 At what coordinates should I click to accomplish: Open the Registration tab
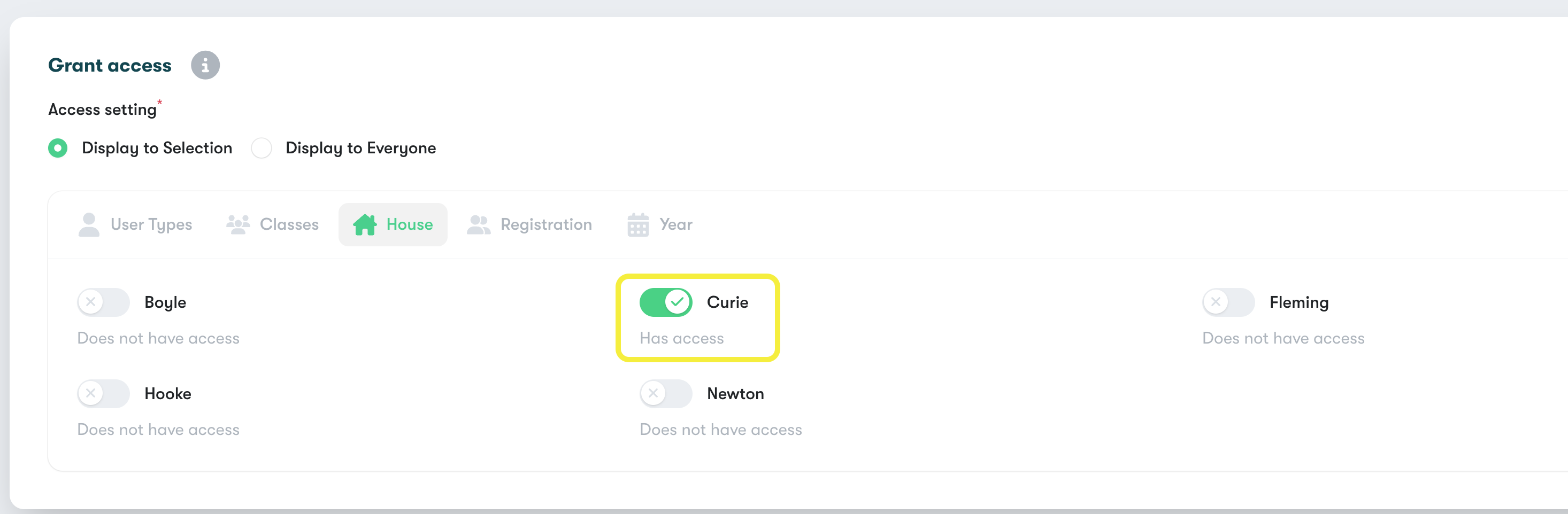coord(529,224)
